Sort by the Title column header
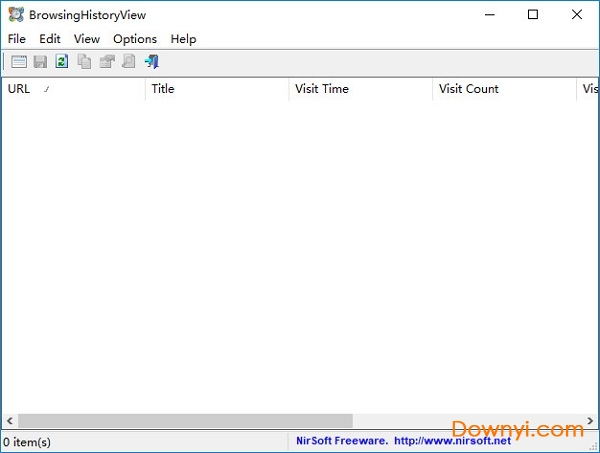The height and width of the screenshot is (453, 600). (x=217, y=89)
